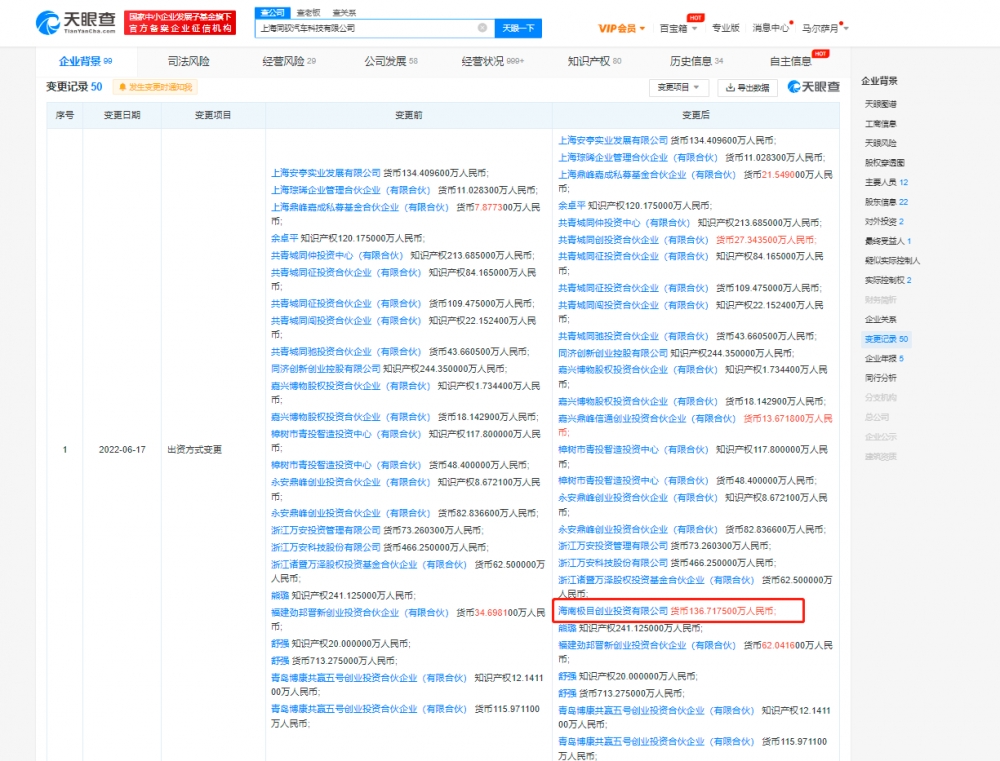Expand the 马尔萨月 user account menu
This screenshot has height=761, width=1000.
pyautogui.click(x=825, y=28)
